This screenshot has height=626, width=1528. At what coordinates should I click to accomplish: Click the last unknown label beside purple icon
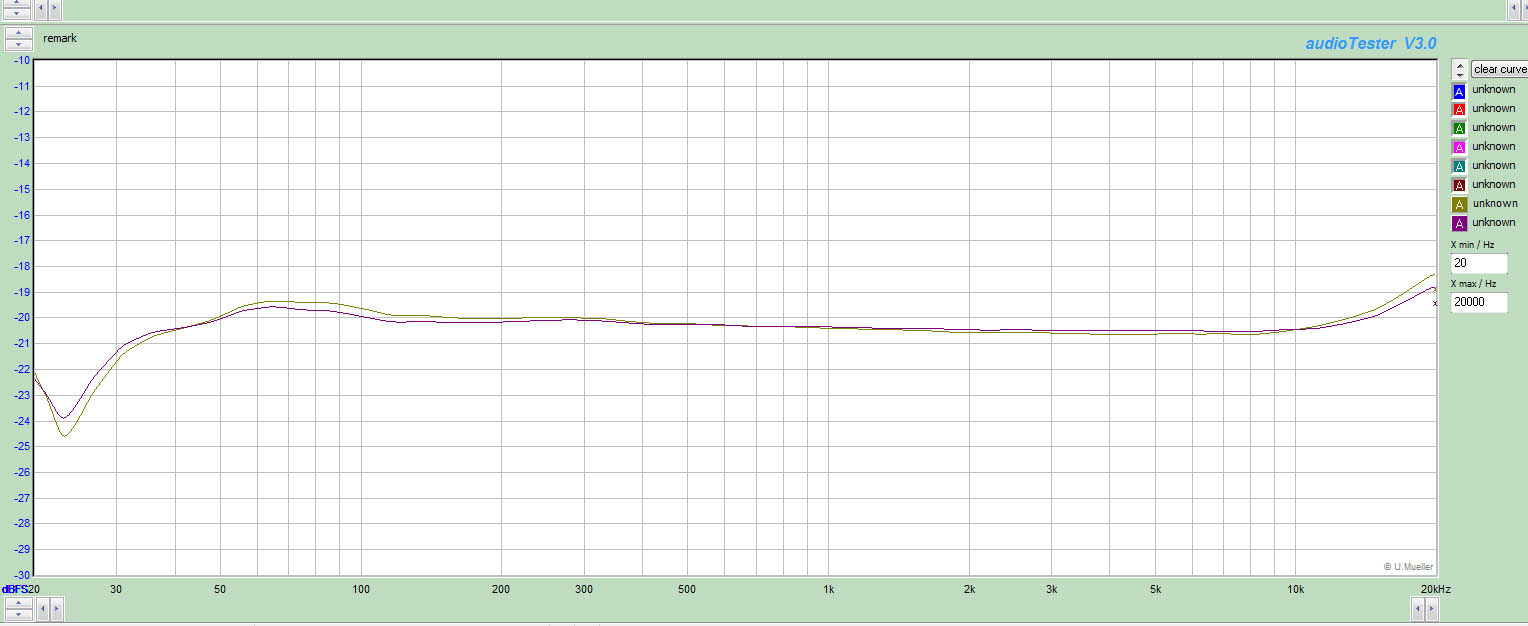click(1494, 223)
